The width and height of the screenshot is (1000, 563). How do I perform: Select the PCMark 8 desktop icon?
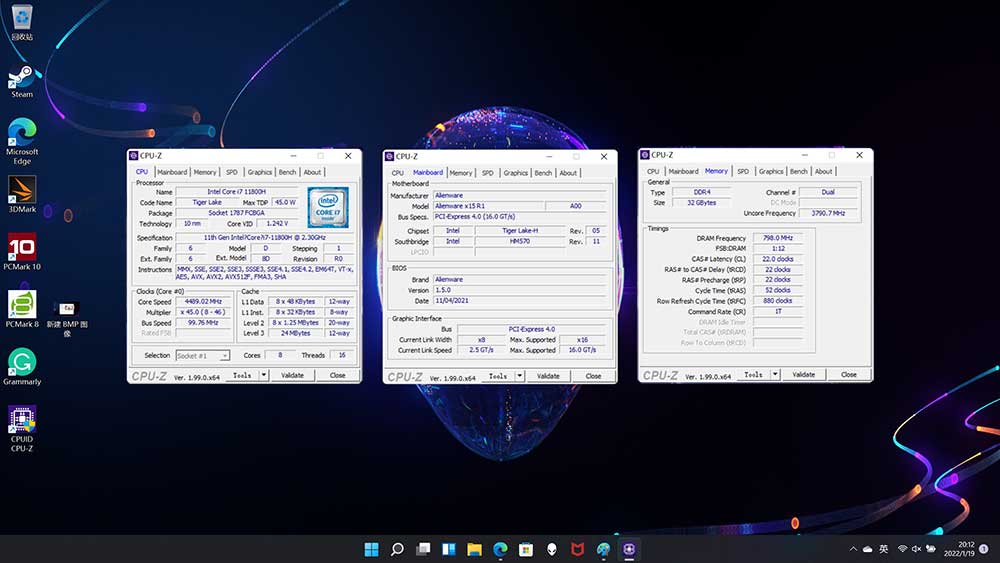click(22, 309)
